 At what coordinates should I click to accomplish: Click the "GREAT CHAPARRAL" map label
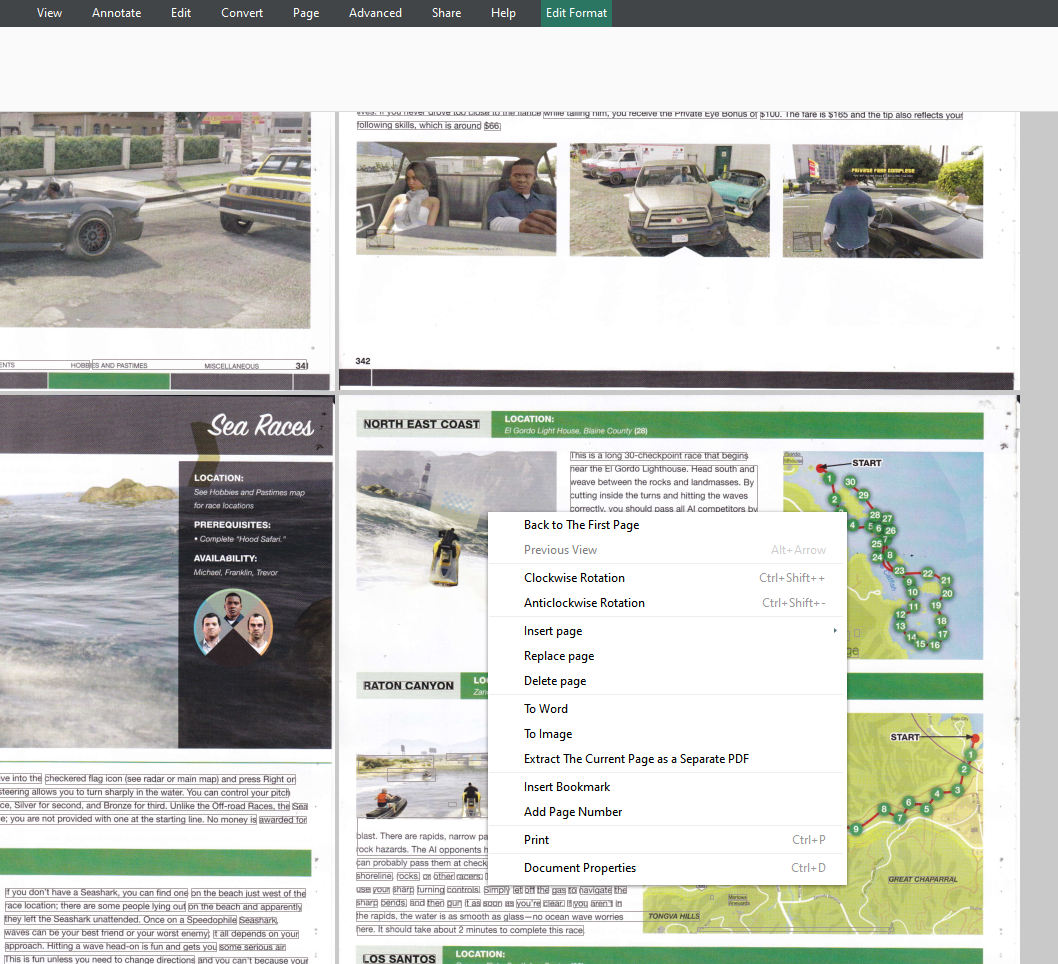point(922,879)
